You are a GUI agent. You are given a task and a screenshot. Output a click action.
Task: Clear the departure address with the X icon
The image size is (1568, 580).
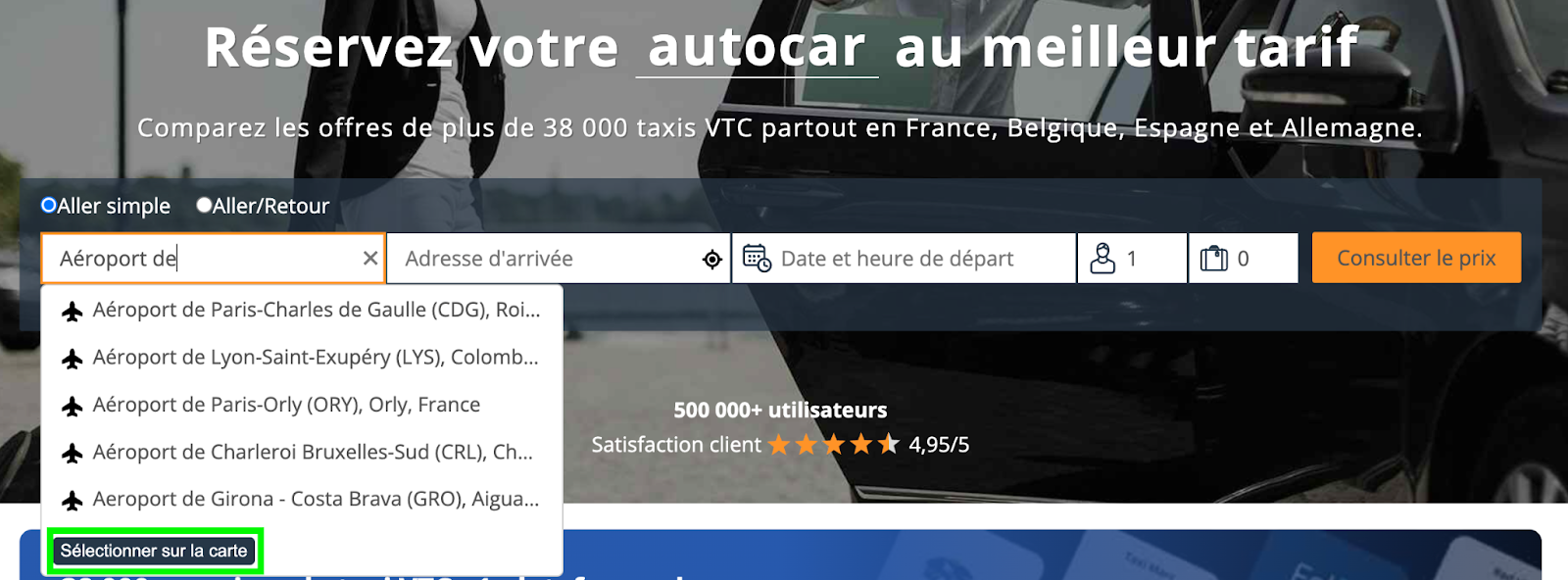point(370,259)
